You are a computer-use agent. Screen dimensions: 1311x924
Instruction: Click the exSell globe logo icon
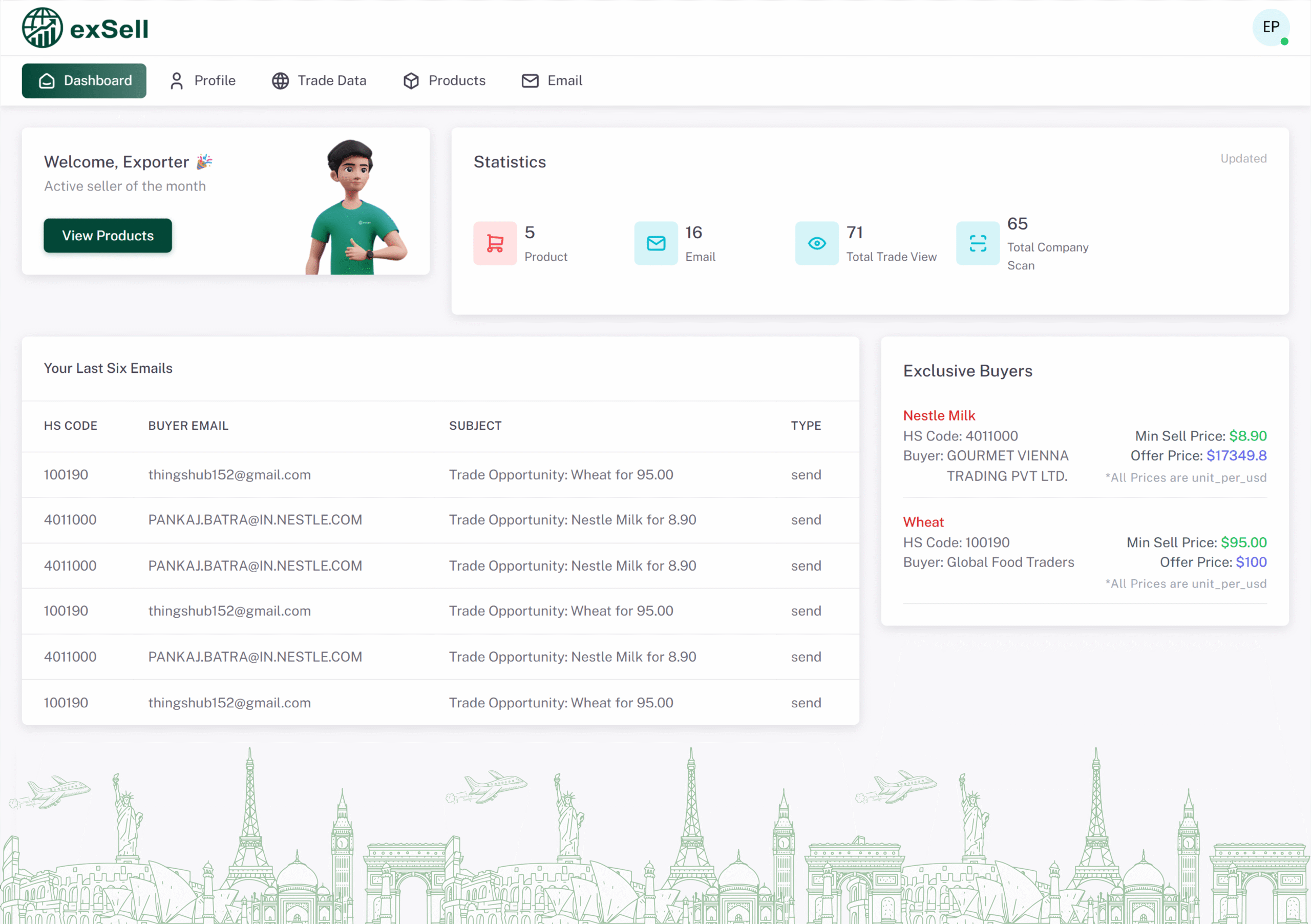pos(41,28)
